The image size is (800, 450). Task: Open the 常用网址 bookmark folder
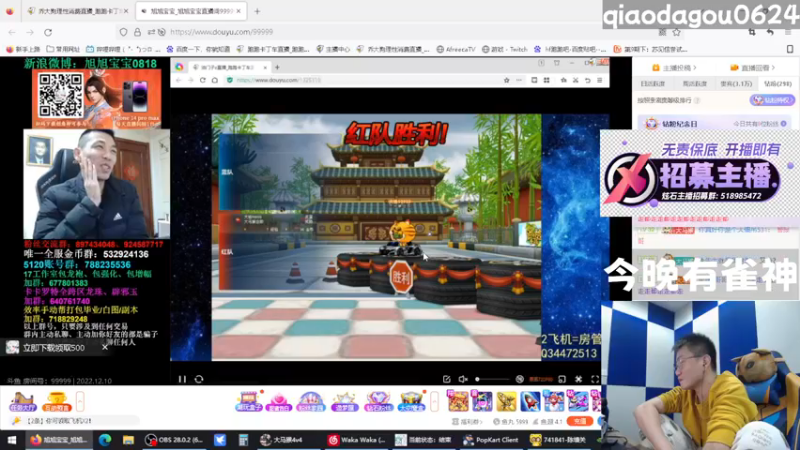pos(63,49)
